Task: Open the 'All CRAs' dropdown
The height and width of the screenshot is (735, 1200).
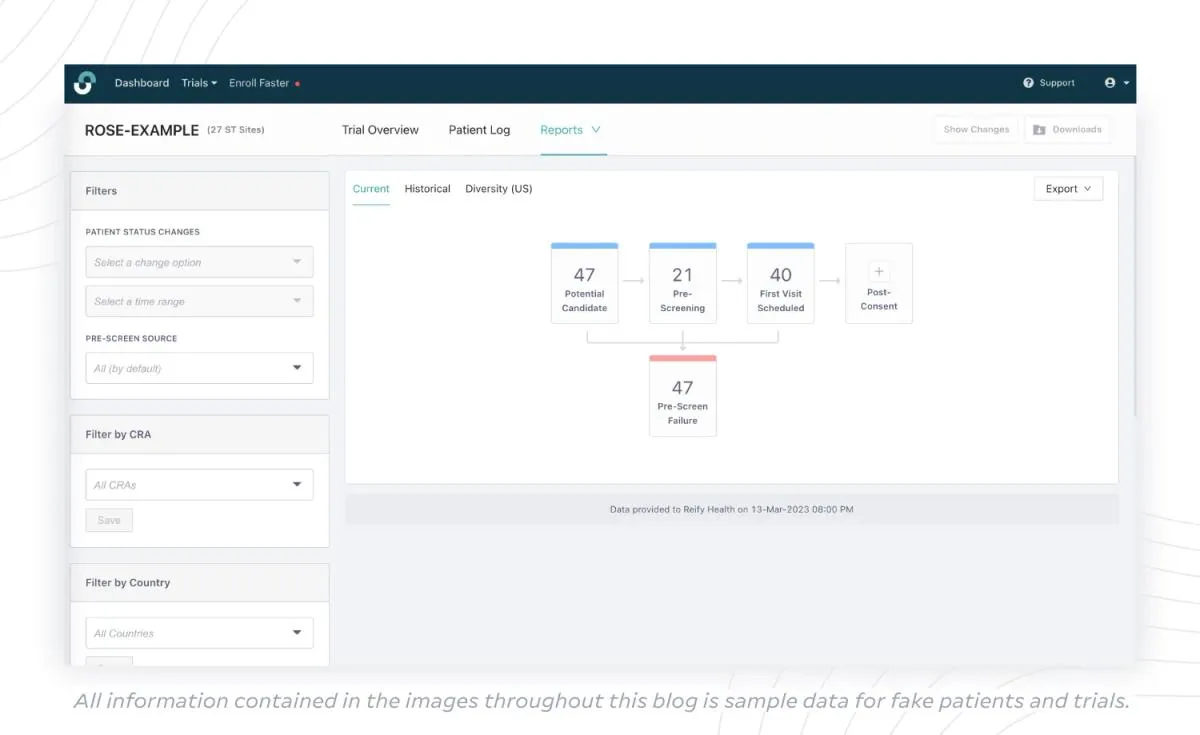Action: pyautogui.click(x=199, y=484)
